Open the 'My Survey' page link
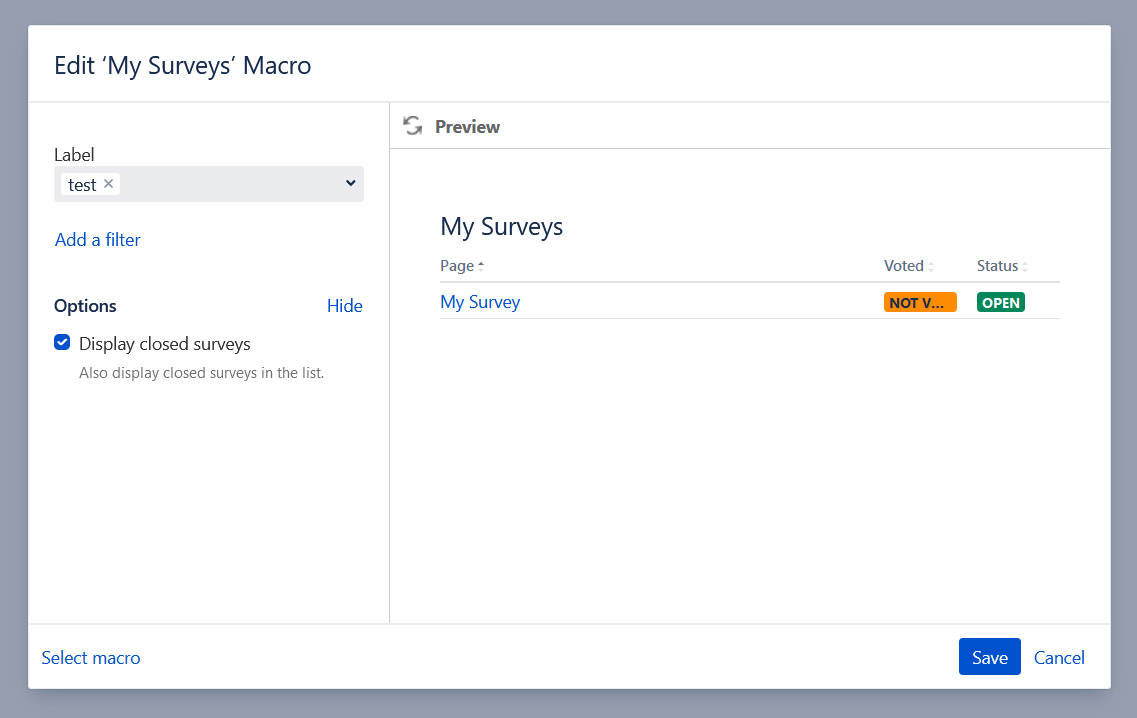This screenshot has width=1137, height=718. [x=480, y=301]
